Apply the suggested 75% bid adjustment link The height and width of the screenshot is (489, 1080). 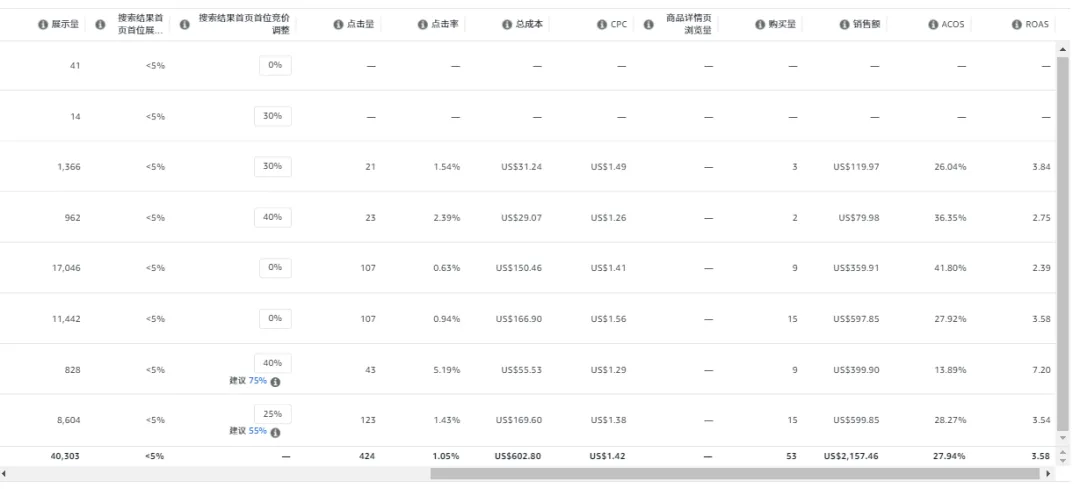pos(257,381)
